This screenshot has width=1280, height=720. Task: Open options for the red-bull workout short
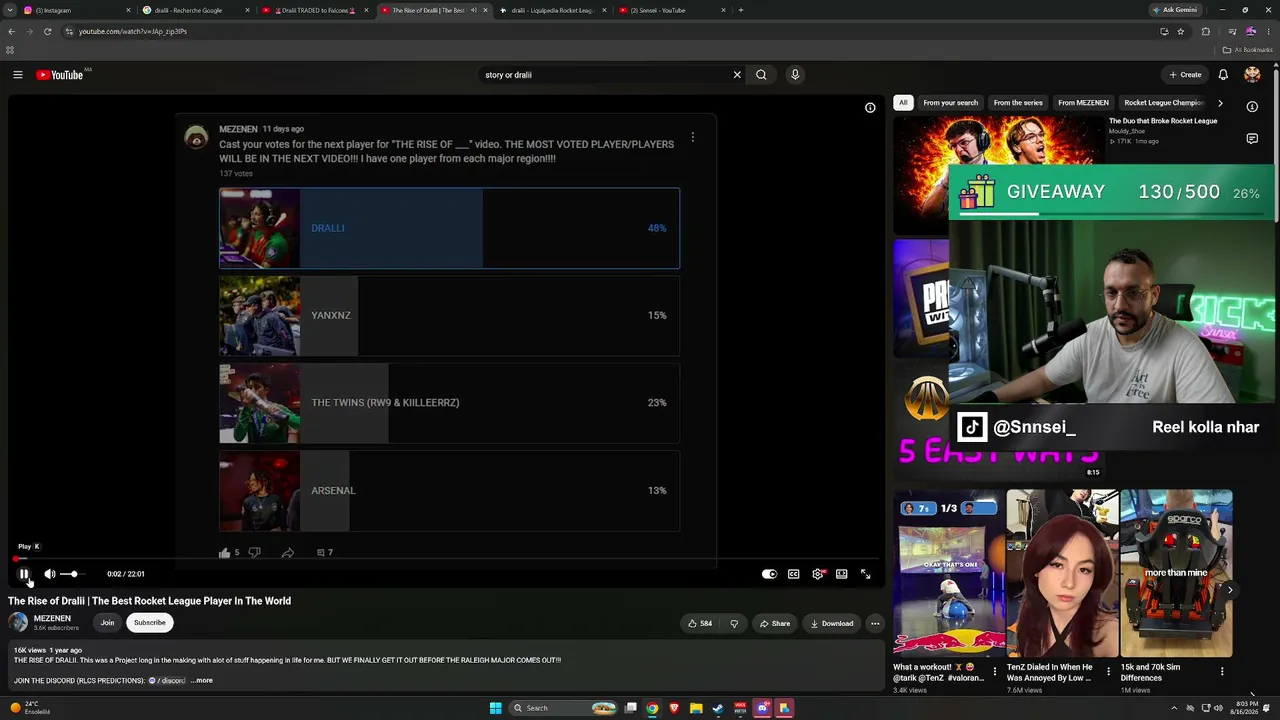tap(994, 671)
